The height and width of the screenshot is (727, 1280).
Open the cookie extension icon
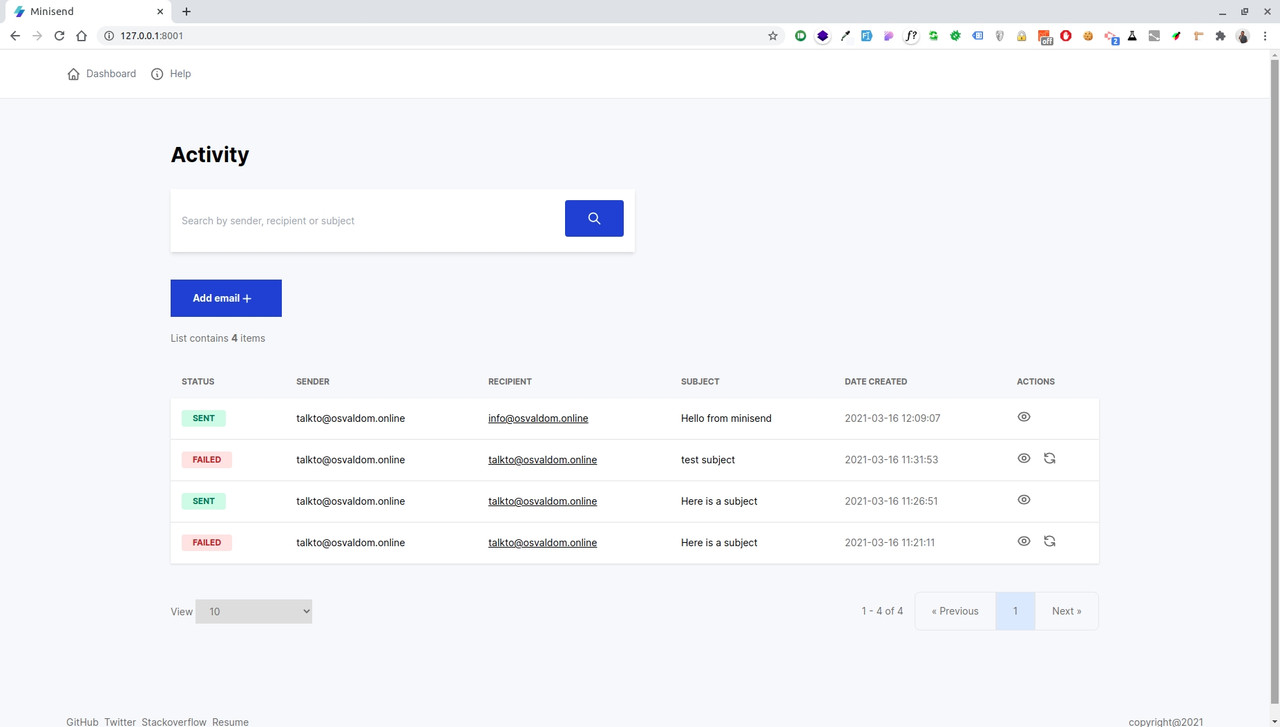pos(1088,36)
